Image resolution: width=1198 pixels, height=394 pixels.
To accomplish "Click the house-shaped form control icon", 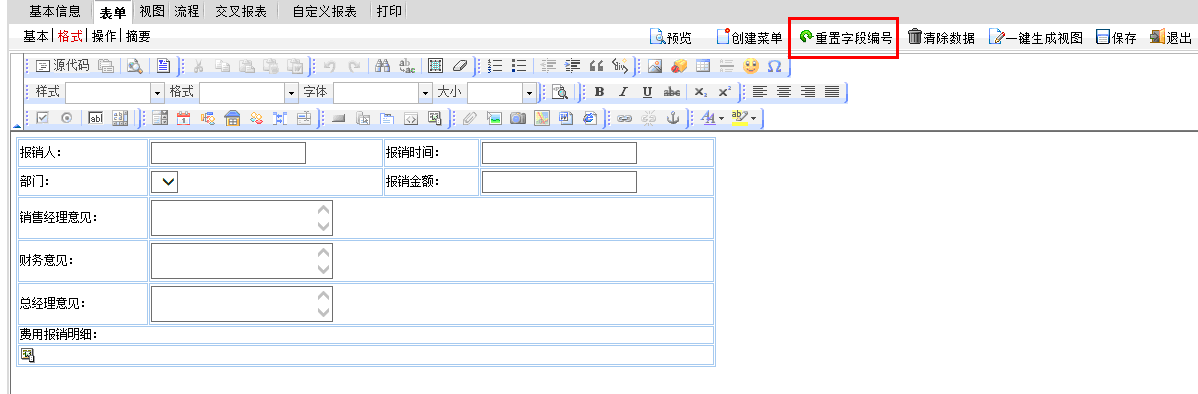I will 232,118.
